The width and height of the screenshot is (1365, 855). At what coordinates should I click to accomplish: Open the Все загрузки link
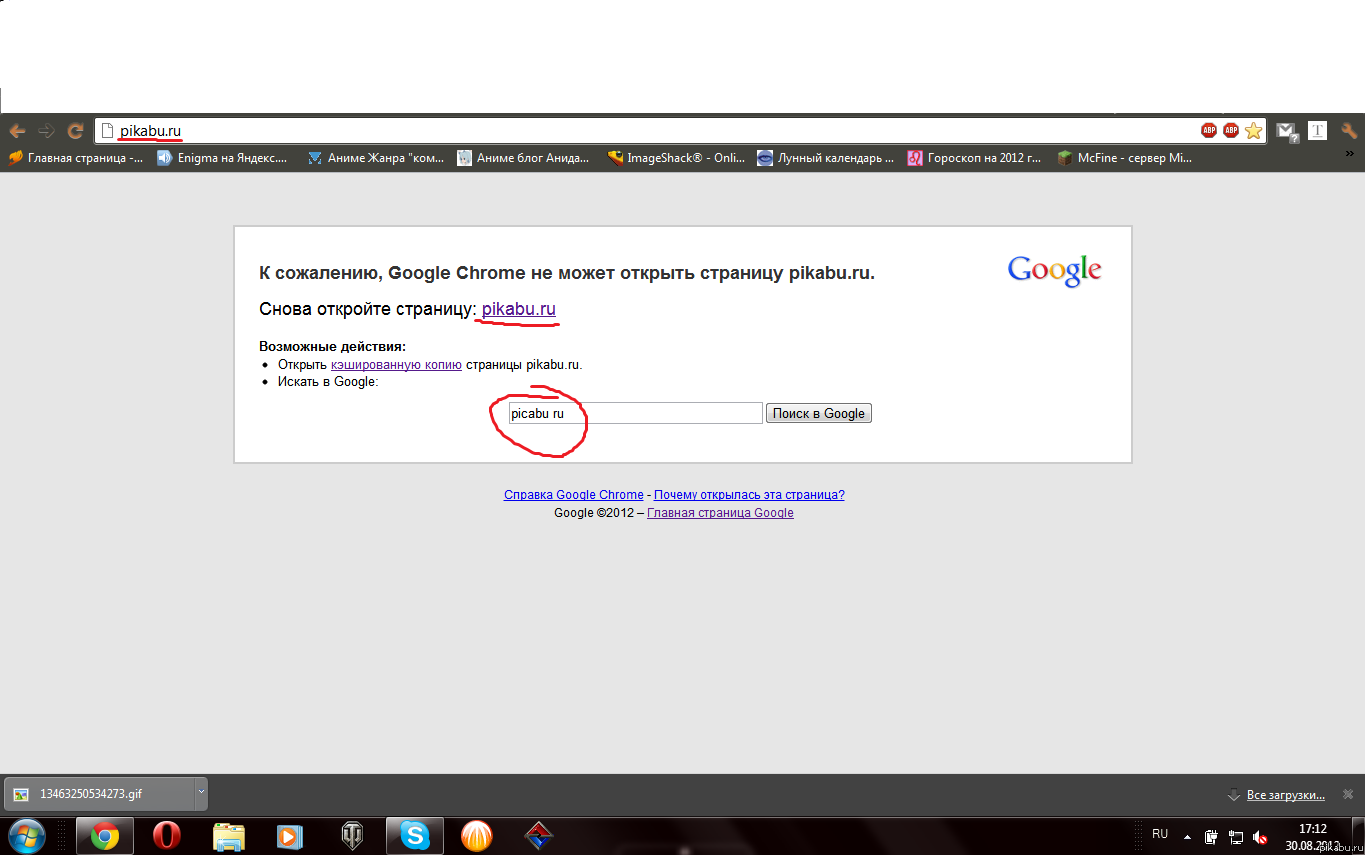click(1285, 795)
